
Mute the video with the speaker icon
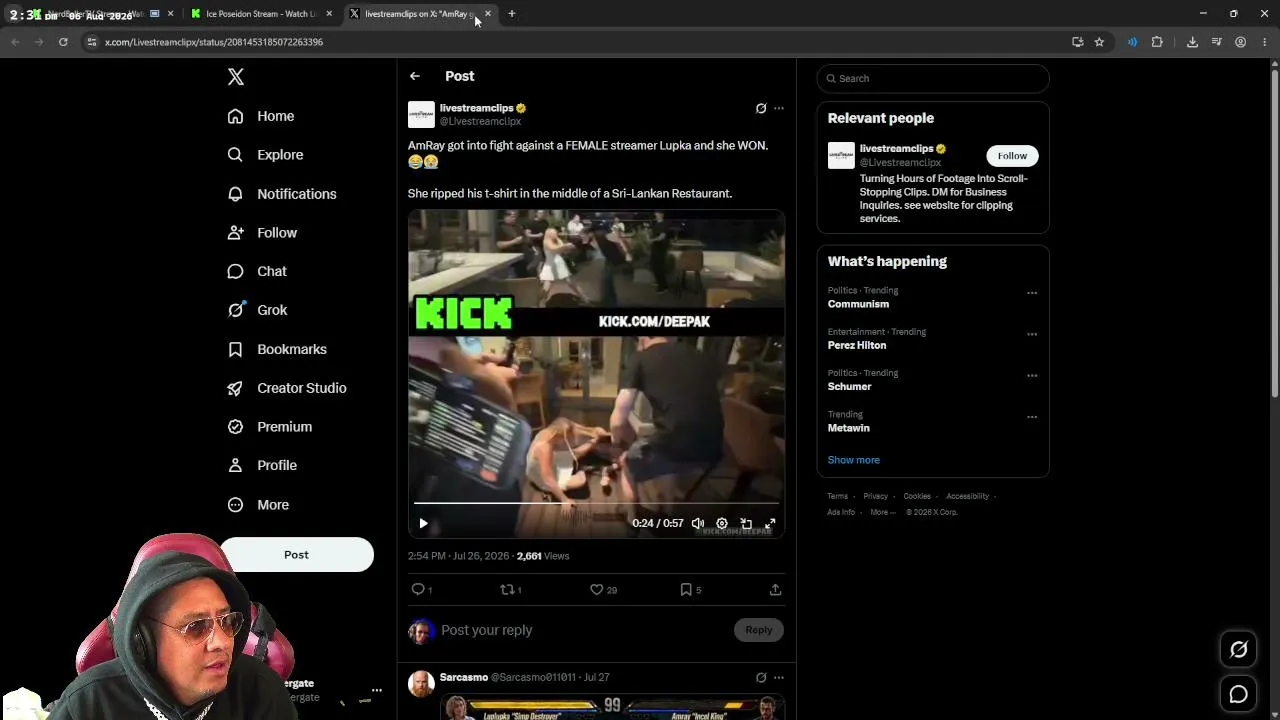[x=698, y=523]
